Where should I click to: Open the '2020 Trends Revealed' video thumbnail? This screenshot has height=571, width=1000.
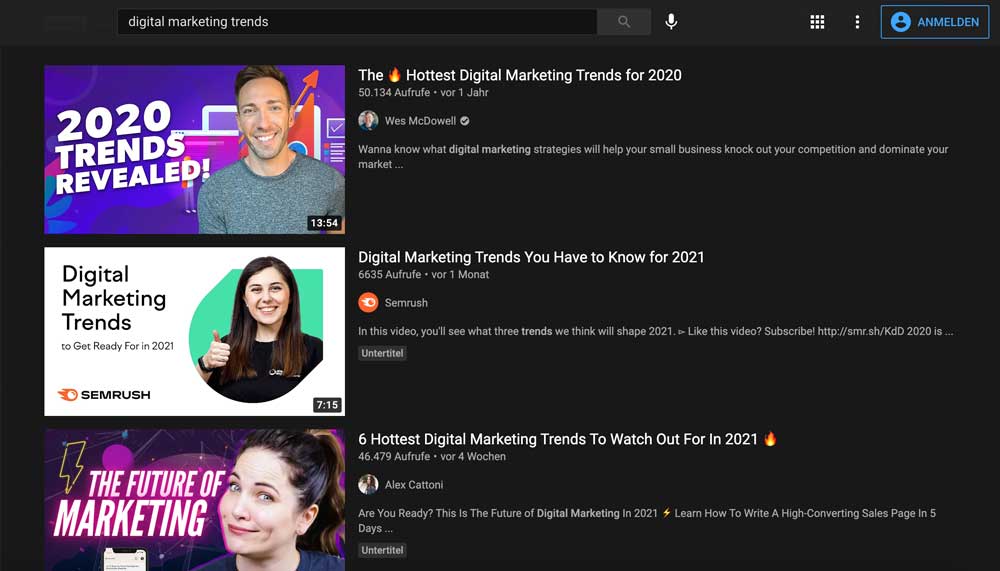point(195,149)
